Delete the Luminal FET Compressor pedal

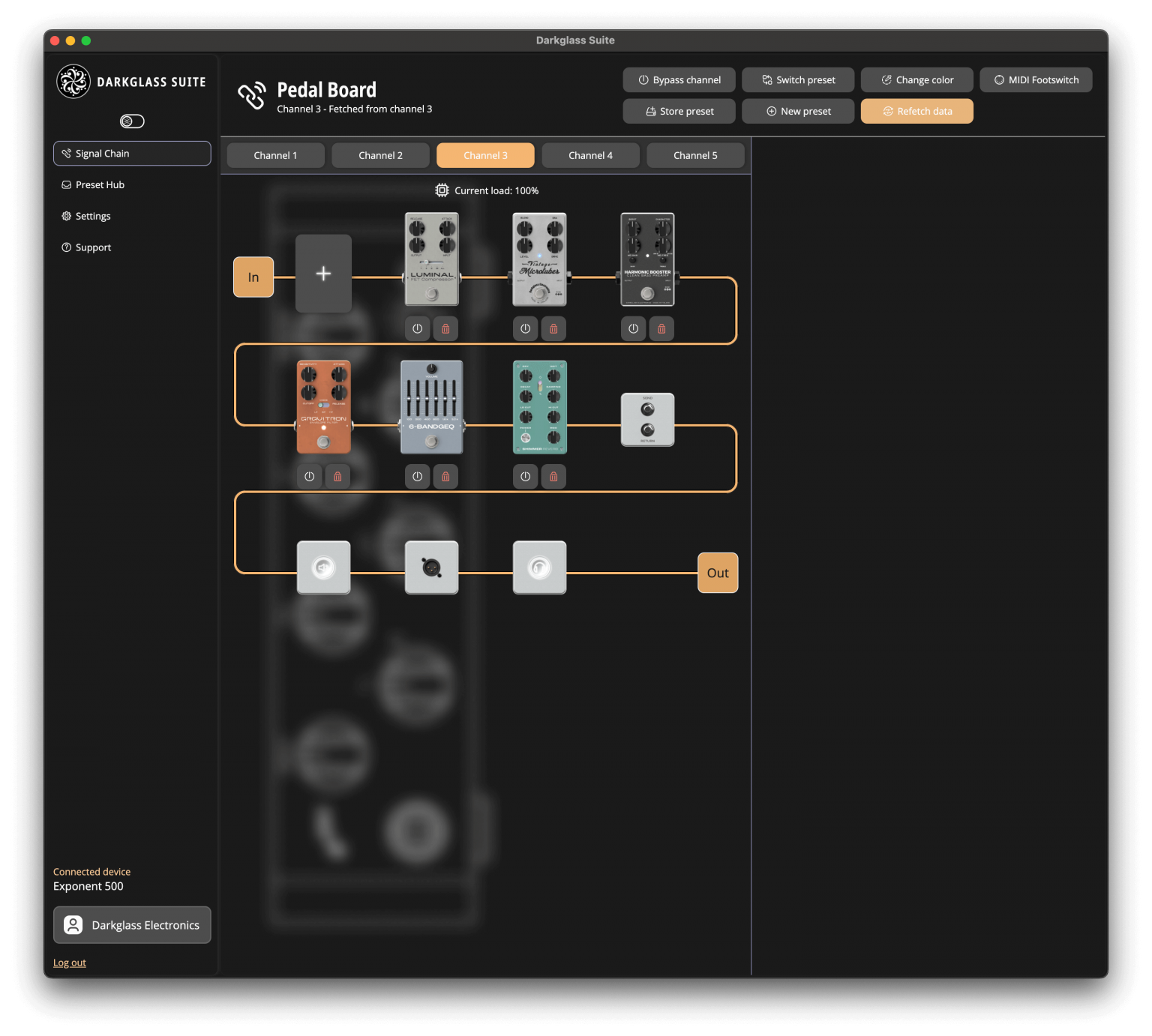[445, 328]
